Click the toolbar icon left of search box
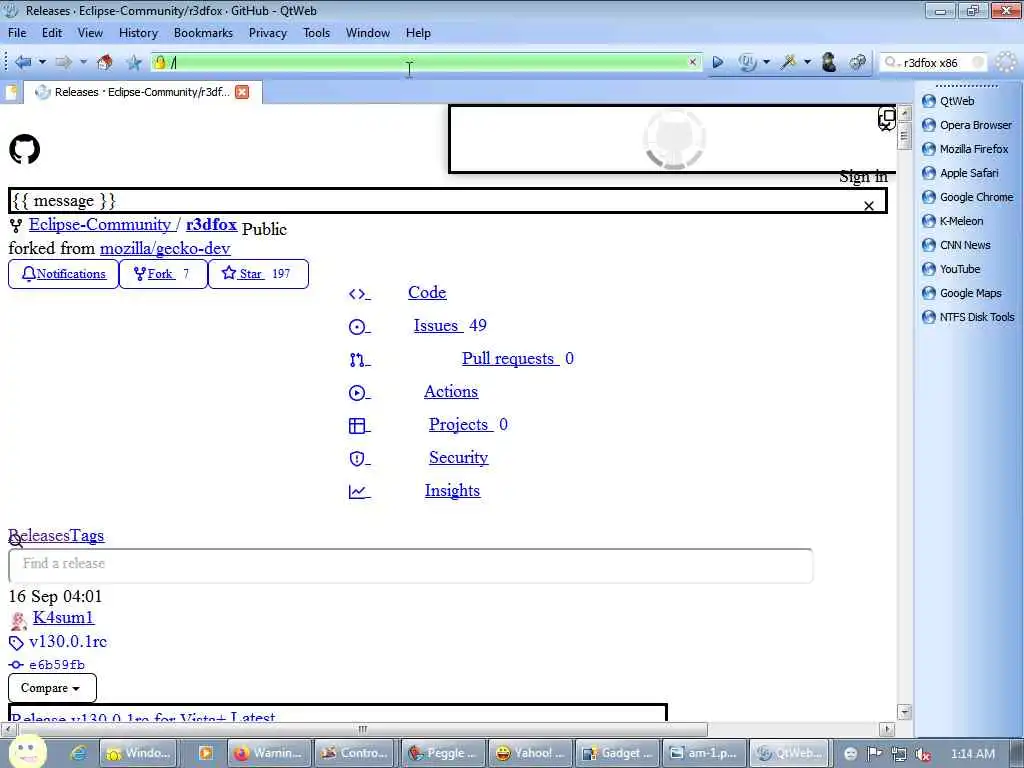Screen dimensions: 1024x768 857,62
